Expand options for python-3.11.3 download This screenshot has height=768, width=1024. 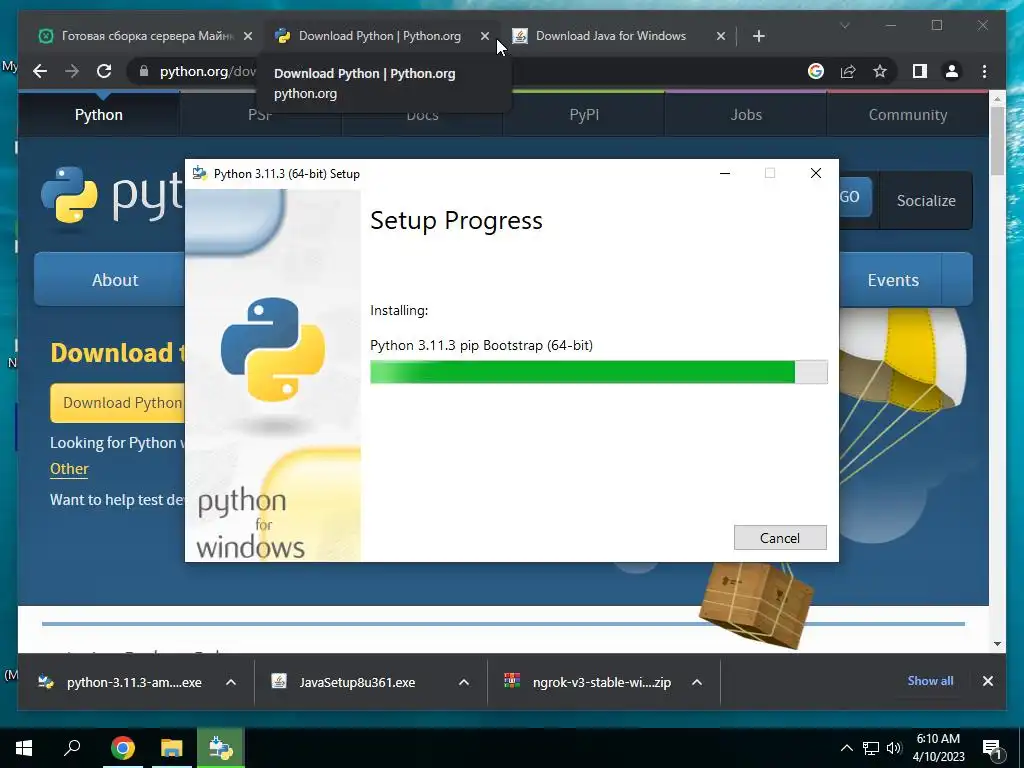[231, 682]
